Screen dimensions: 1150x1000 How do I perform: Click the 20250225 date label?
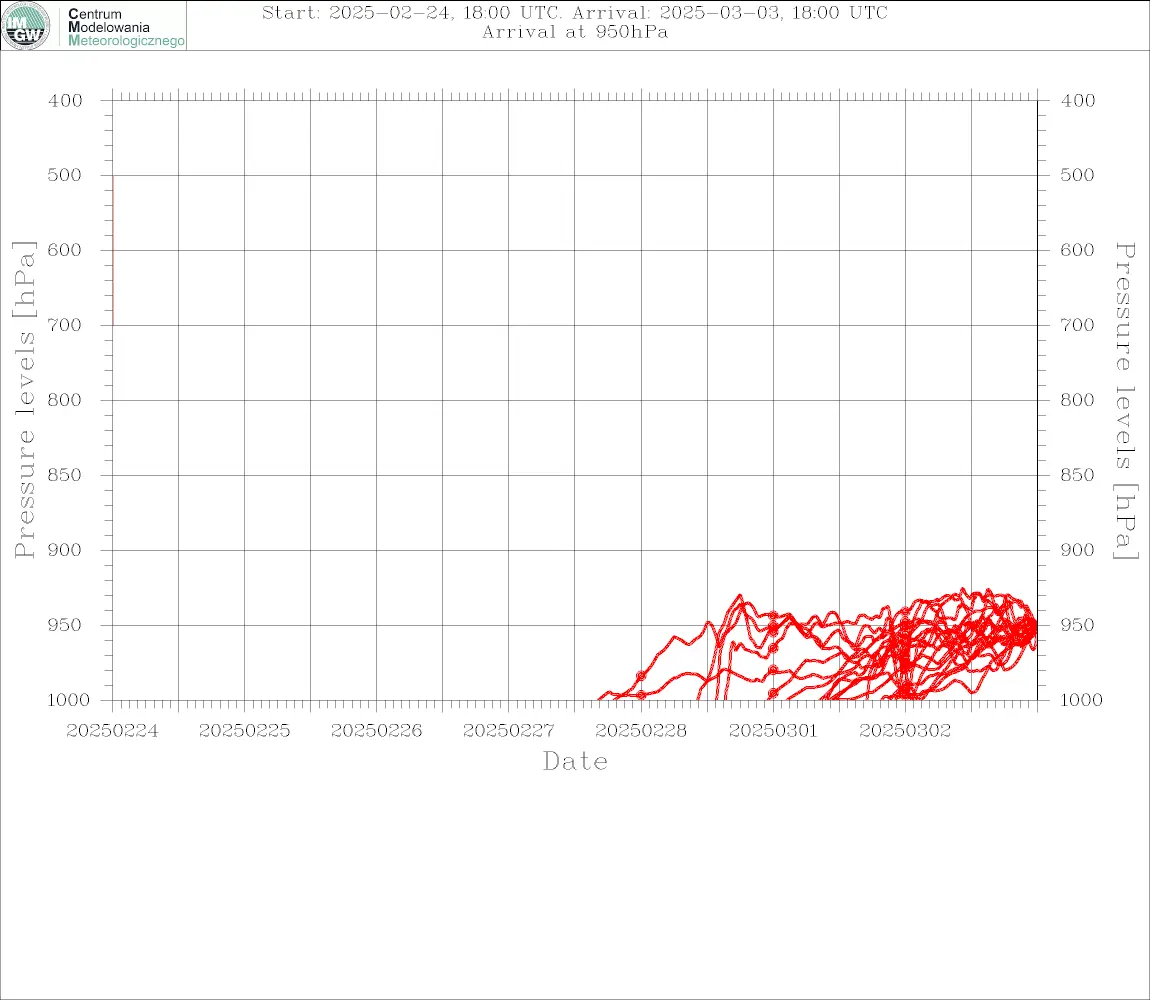coord(244,731)
